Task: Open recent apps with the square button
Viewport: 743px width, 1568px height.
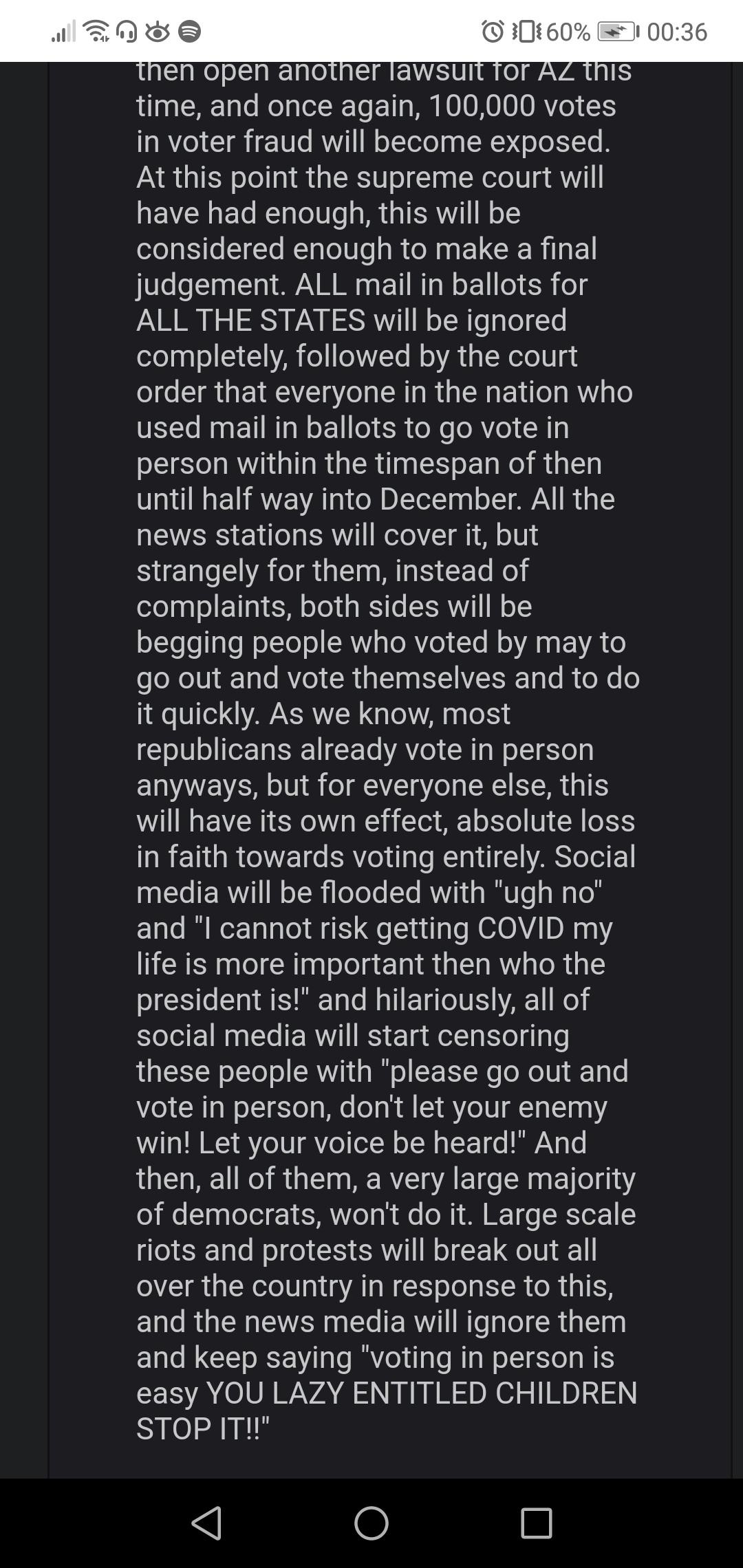Action: pyautogui.click(x=537, y=1523)
